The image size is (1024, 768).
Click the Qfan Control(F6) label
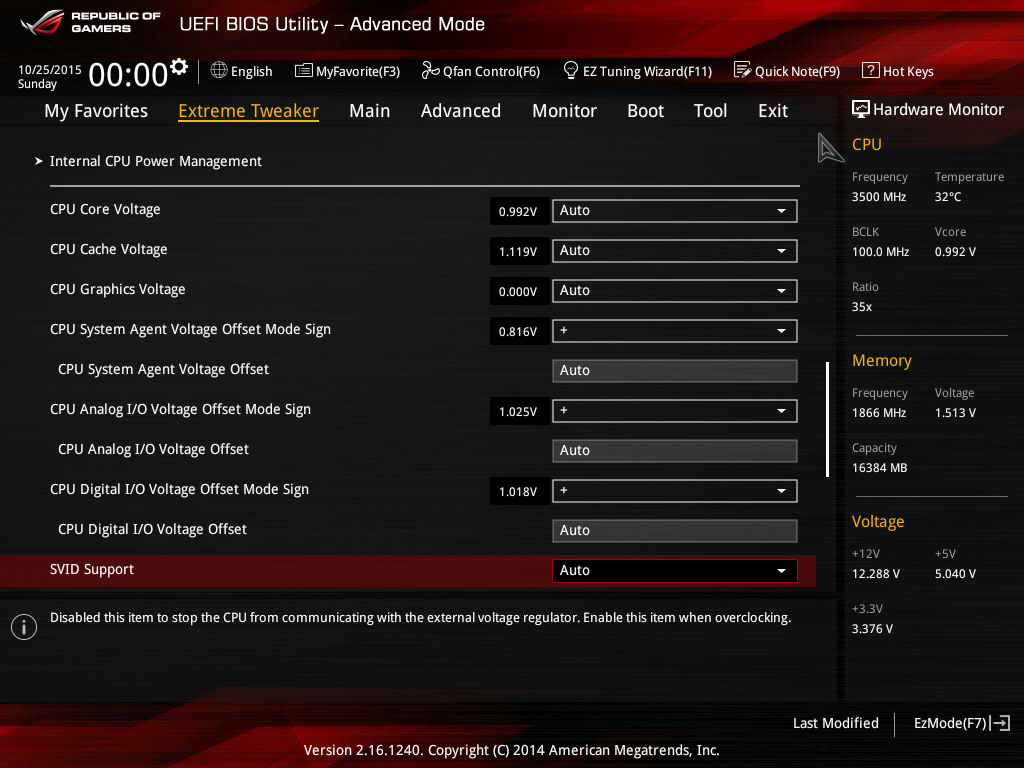491,71
